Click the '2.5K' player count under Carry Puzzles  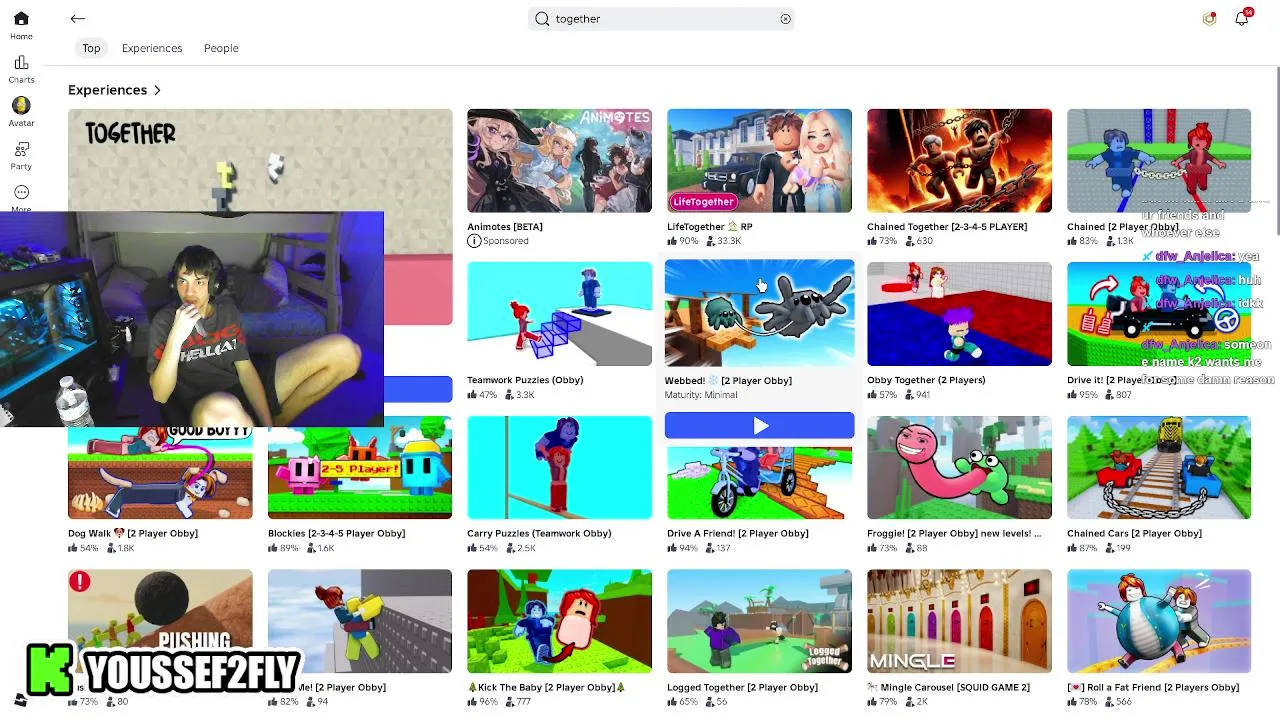tap(520, 548)
